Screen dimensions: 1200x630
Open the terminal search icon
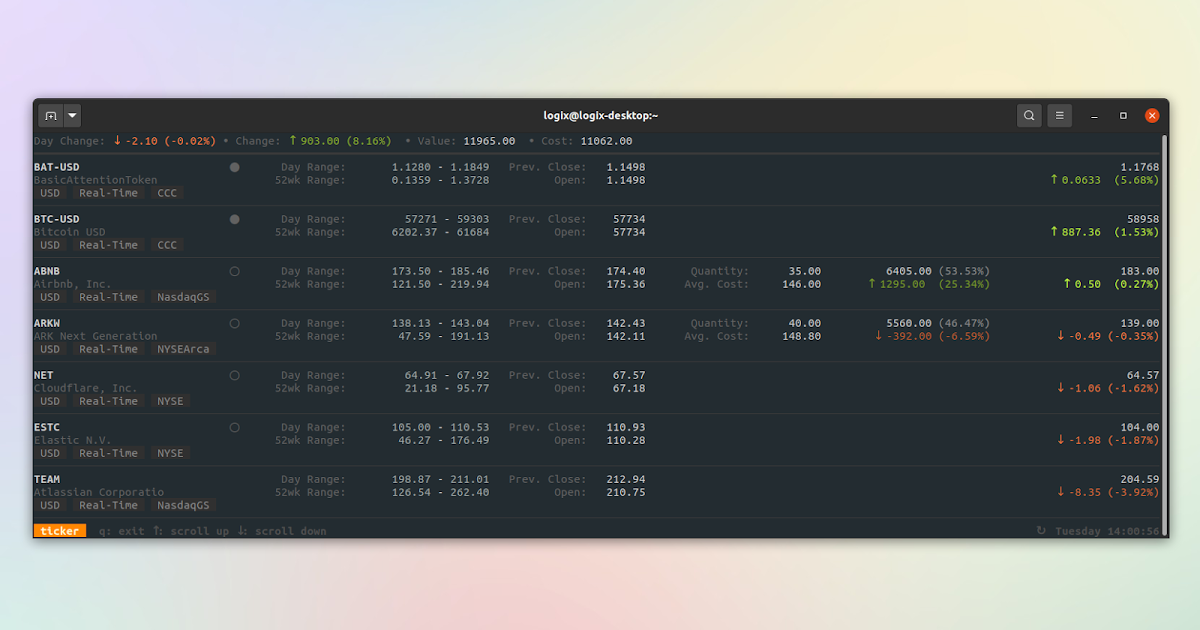(x=1029, y=116)
